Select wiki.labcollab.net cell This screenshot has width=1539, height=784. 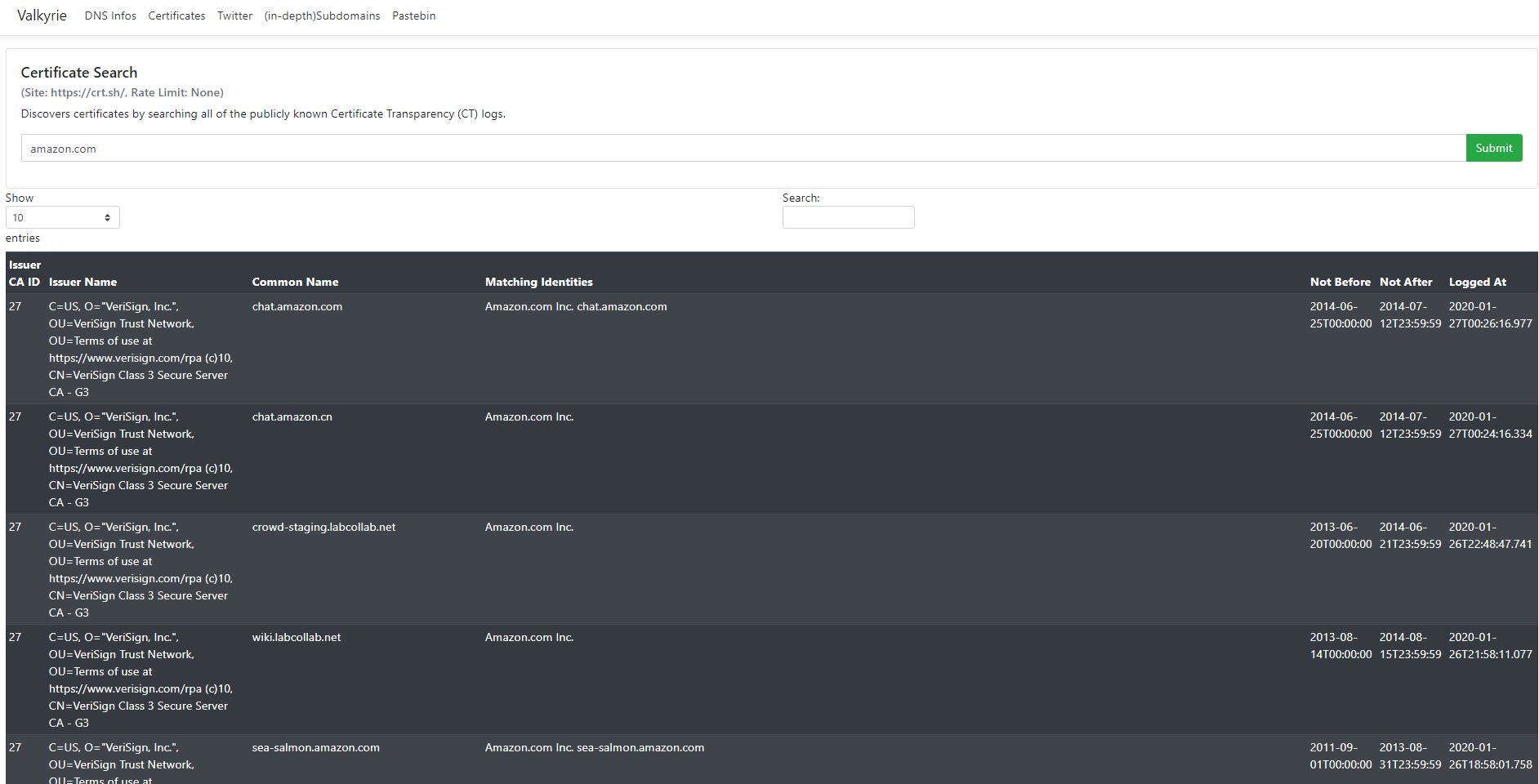point(297,637)
